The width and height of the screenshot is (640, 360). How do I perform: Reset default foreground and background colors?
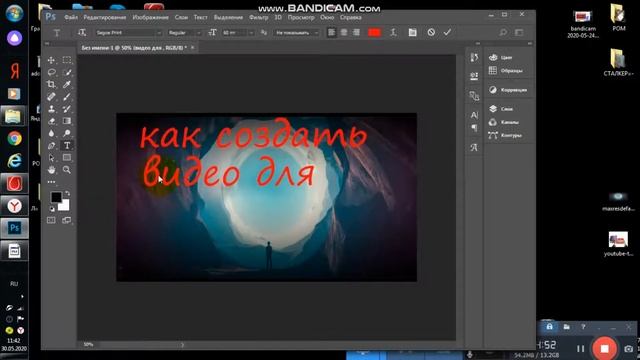pyautogui.click(x=52, y=209)
